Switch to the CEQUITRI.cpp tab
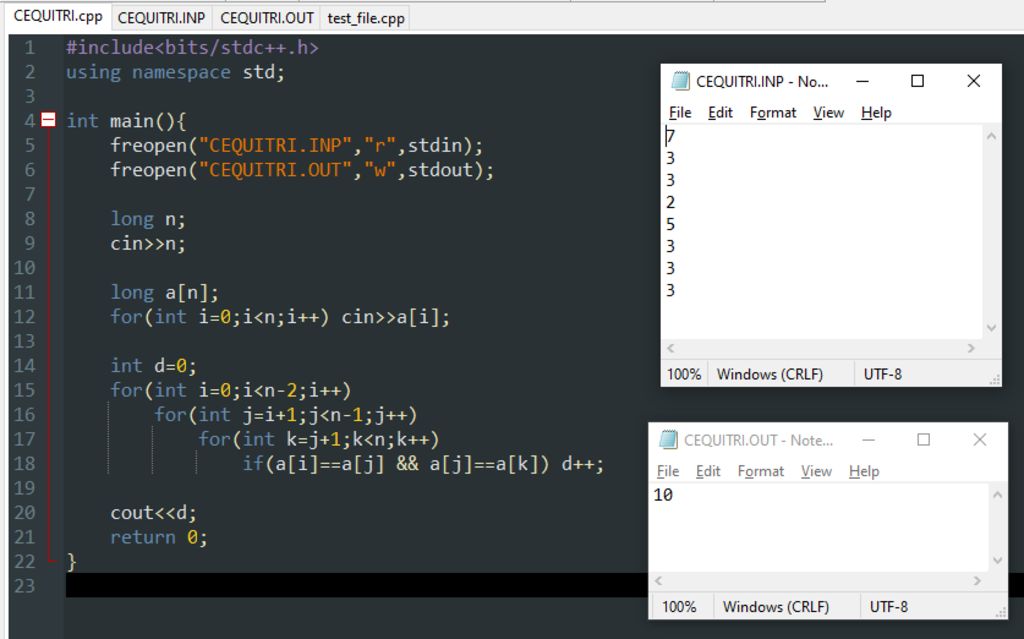Viewport: 1024px width, 639px height. tap(57, 16)
